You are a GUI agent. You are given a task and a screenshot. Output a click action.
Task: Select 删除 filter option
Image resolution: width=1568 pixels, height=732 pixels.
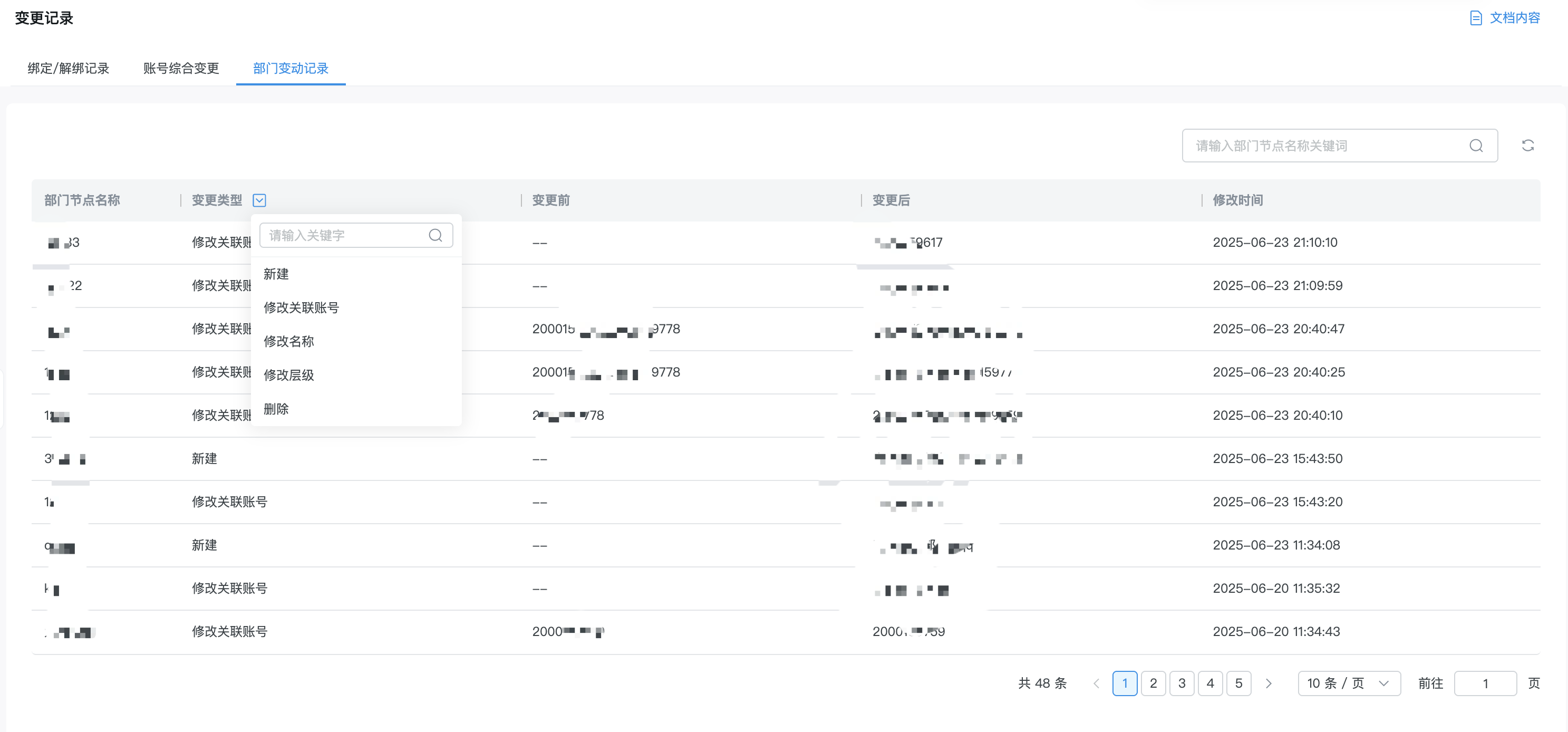click(x=276, y=409)
